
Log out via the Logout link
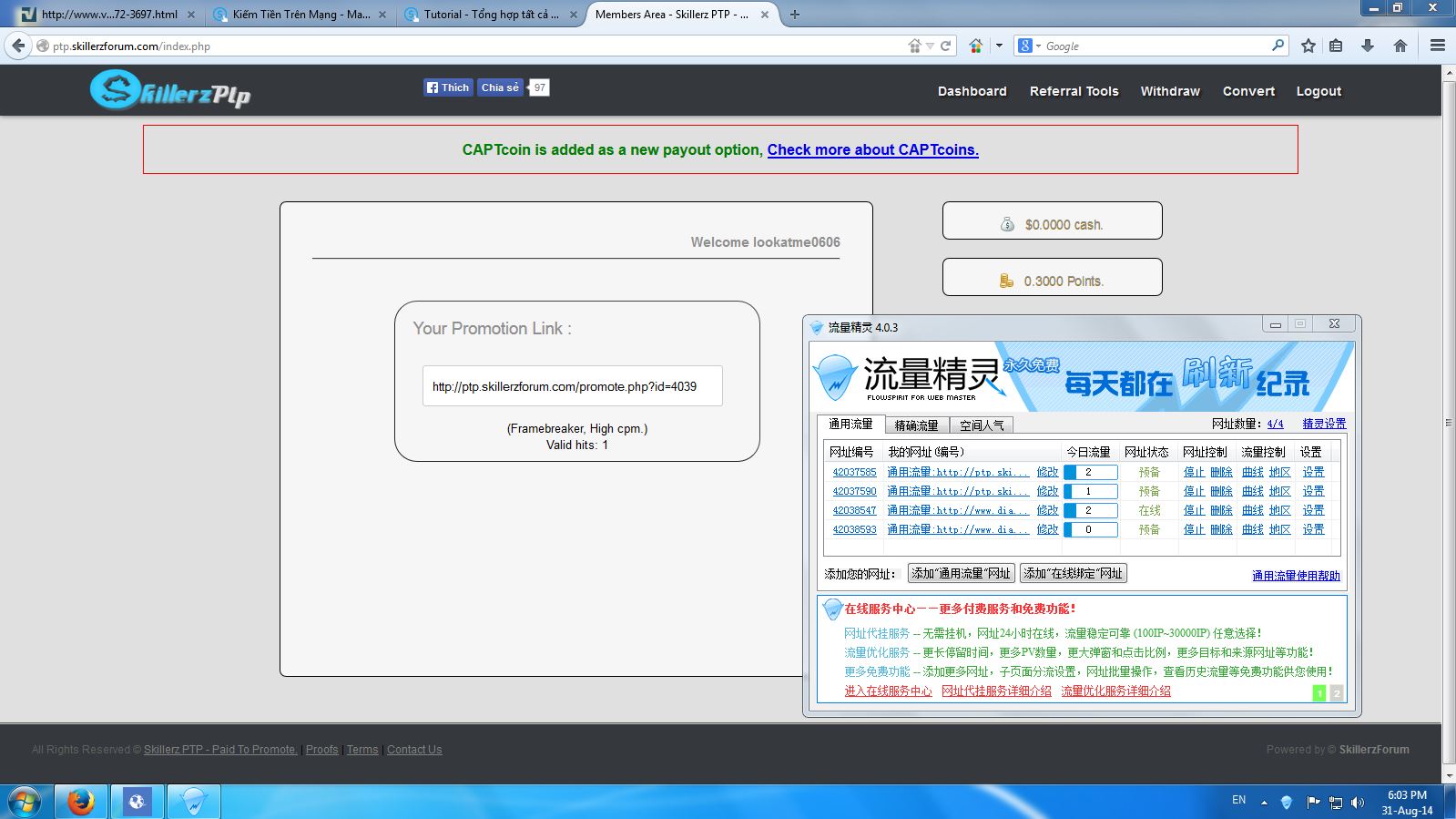click(x=1319, y=91)
